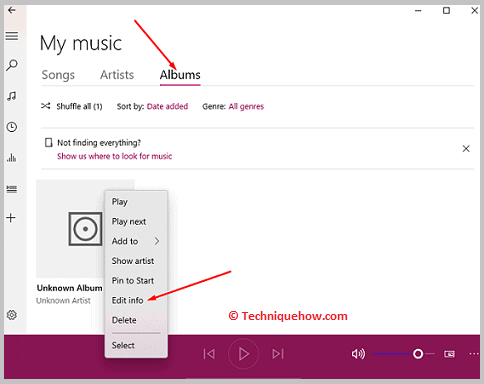Mute using the volume speaker icon
This screenshot has height=384, width=484.
[x=358, y=354]
